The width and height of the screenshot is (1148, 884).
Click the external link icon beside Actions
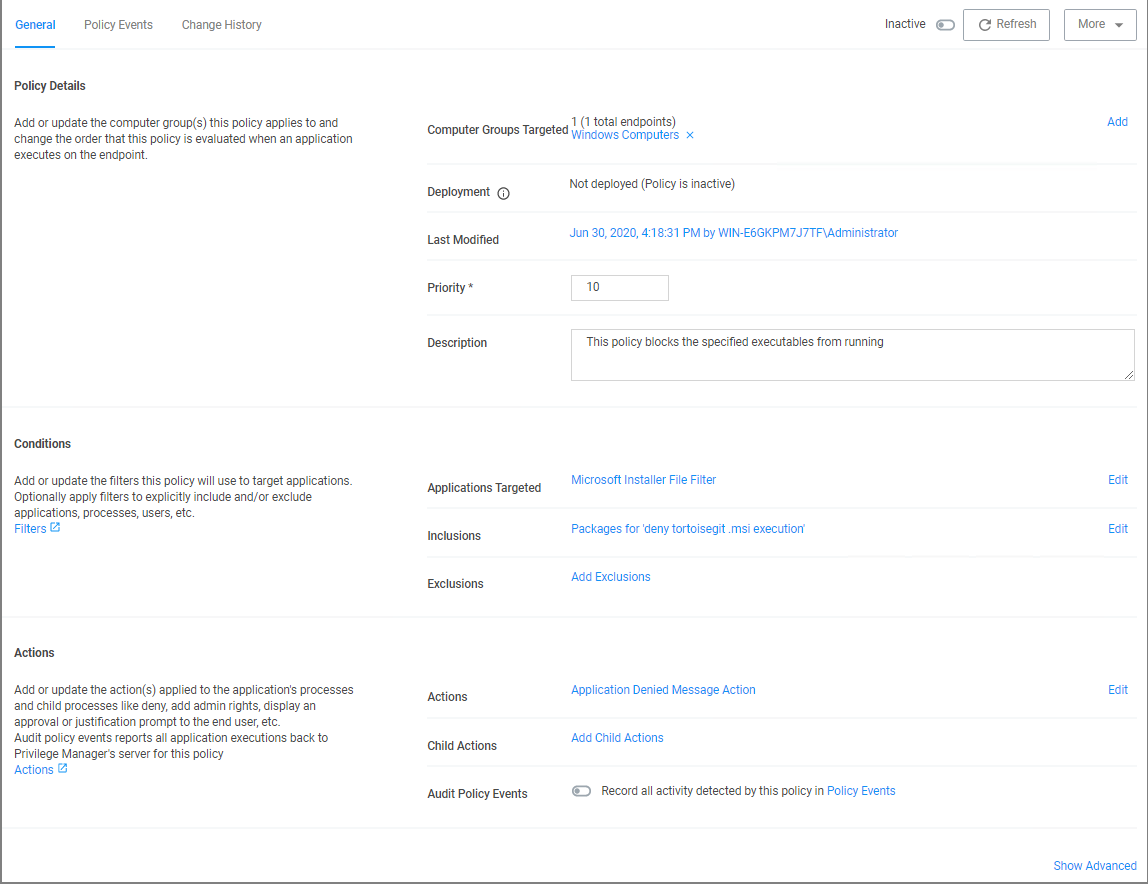[62, 769]
